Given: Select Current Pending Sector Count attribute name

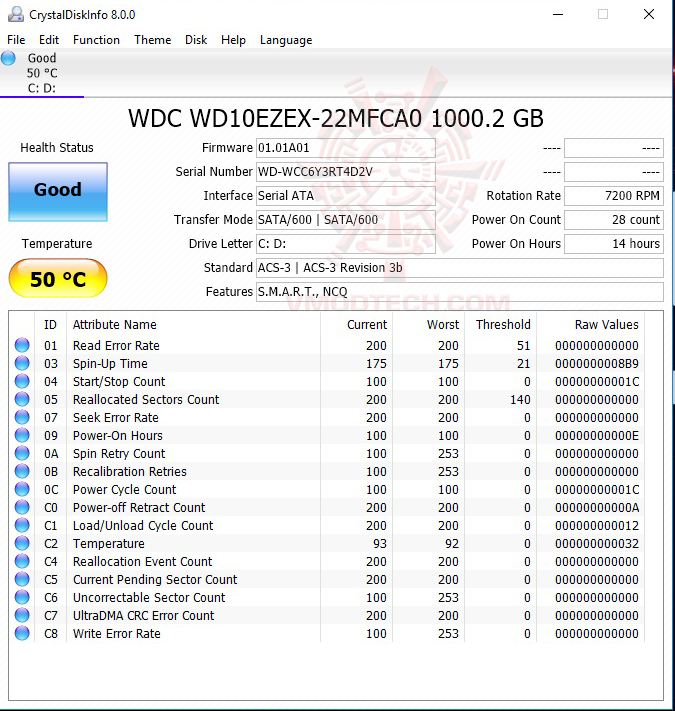Looking at the screenshot, I should click(155, 580).
